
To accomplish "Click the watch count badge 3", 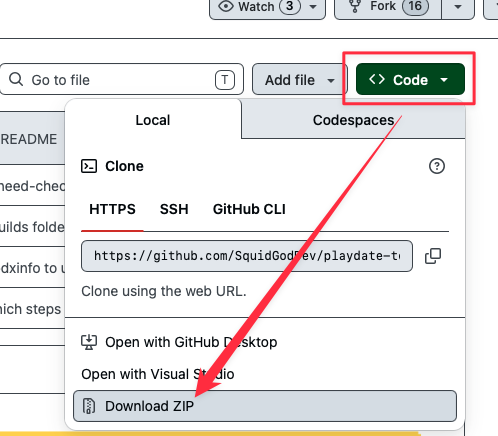I will click(290, 6).
